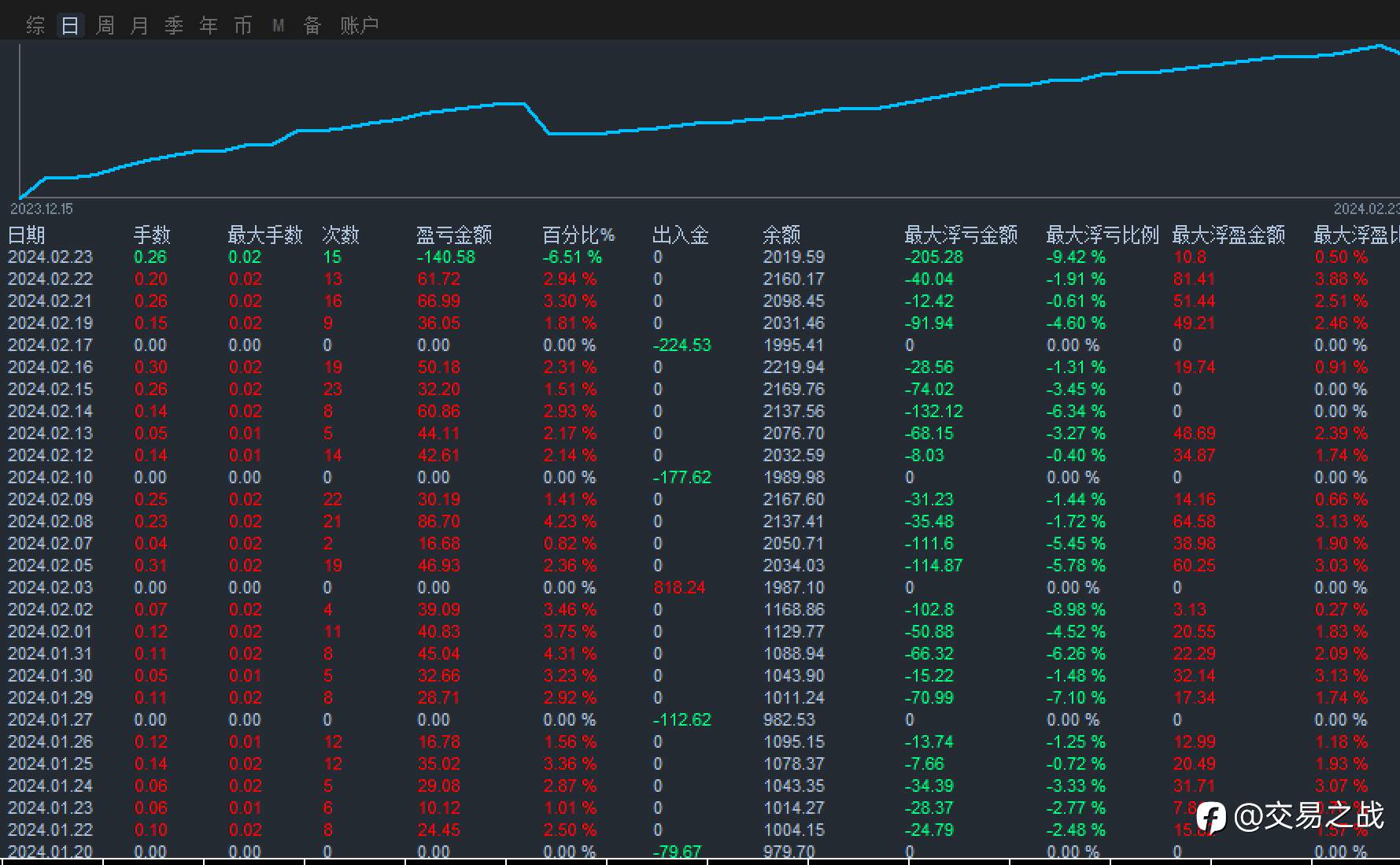The height and width of the screenshot is (865, 1400).
Task: Switch to the 综 summary tab
Action: click(x=35, y=26)
